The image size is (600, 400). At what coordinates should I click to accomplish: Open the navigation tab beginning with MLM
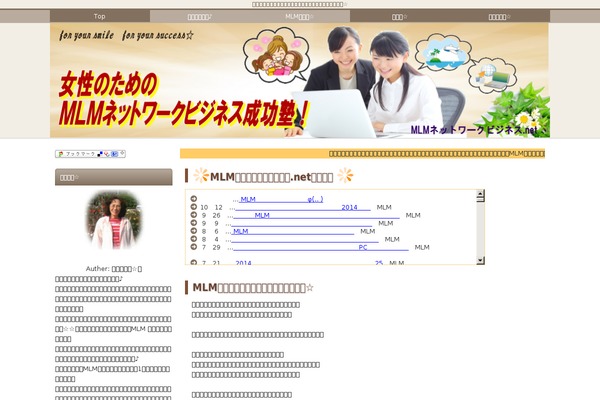[x=299, y=16]
